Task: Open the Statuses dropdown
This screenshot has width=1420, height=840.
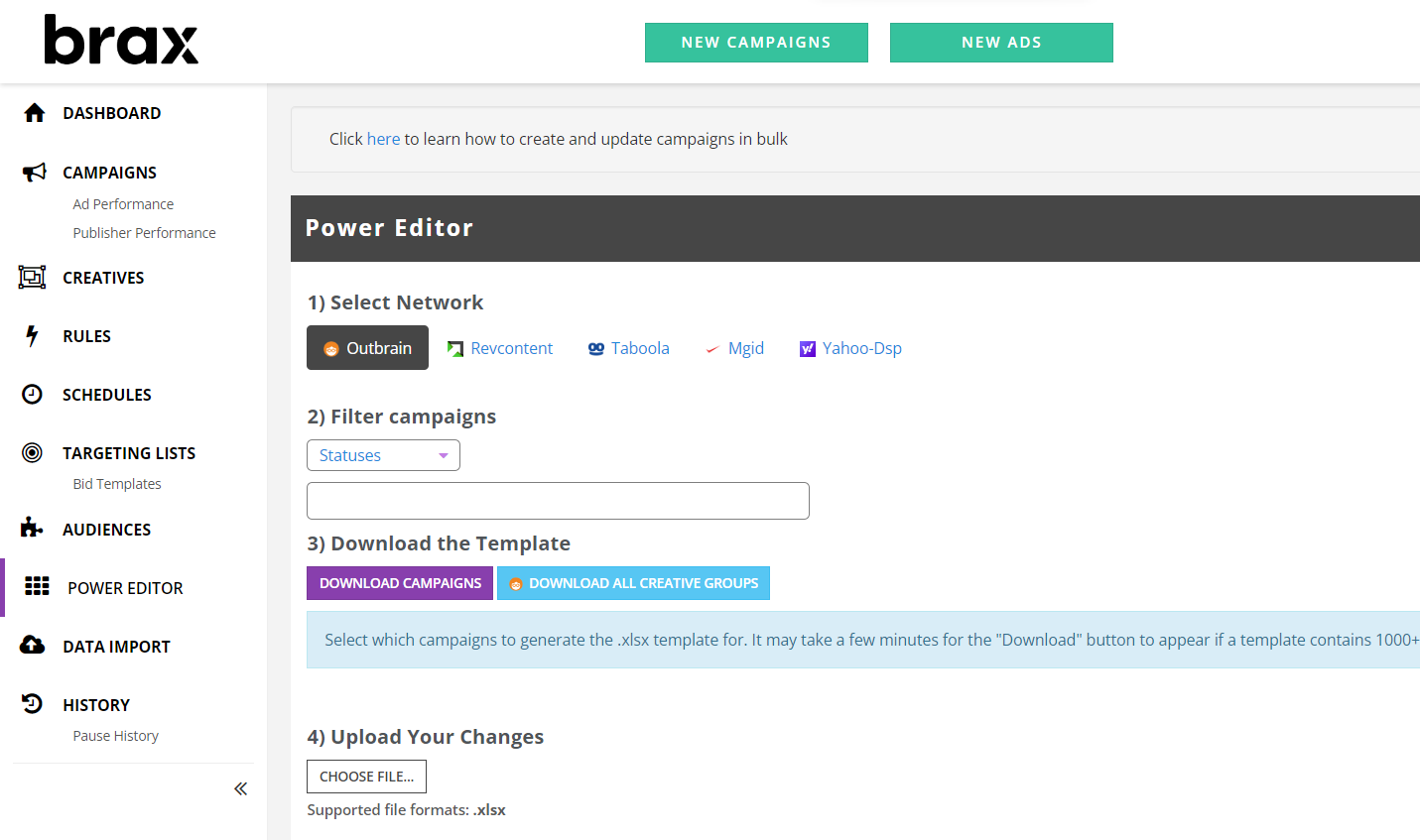Action: [x=383, y=454]
